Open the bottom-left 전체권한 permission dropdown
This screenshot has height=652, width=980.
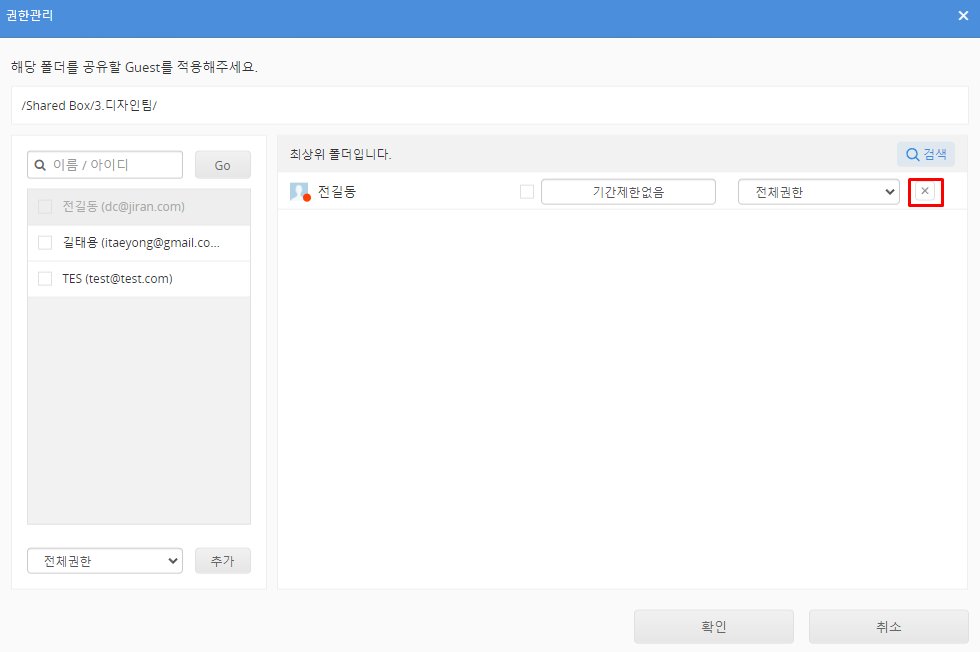pos(105,561)
